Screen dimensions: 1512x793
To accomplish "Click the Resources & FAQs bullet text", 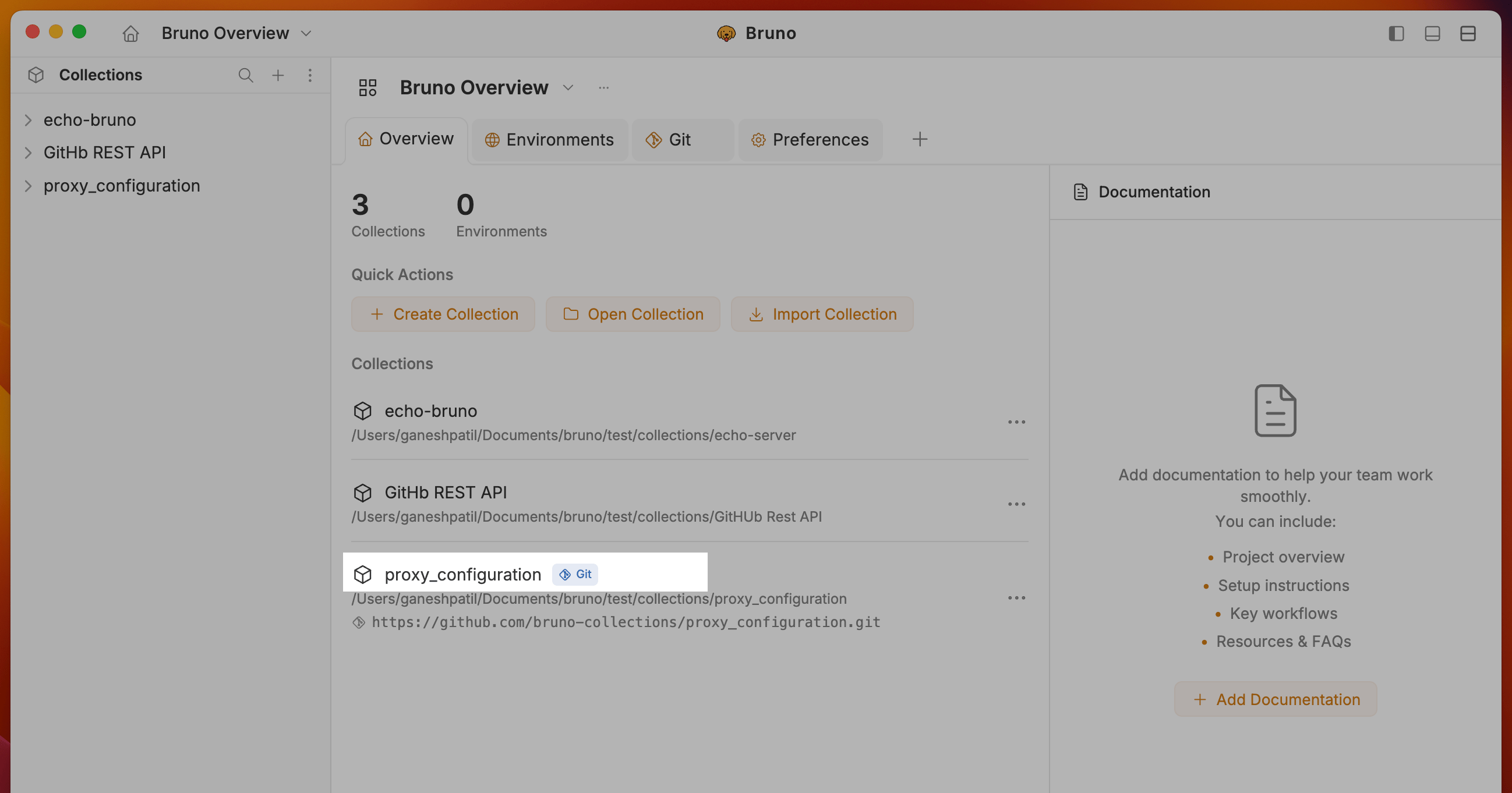I will coord(1283,642).
